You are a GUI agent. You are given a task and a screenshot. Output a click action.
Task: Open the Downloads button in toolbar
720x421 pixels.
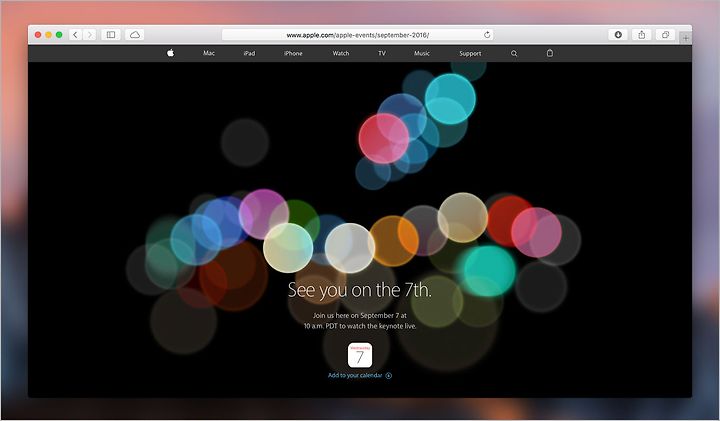point(618,34)
